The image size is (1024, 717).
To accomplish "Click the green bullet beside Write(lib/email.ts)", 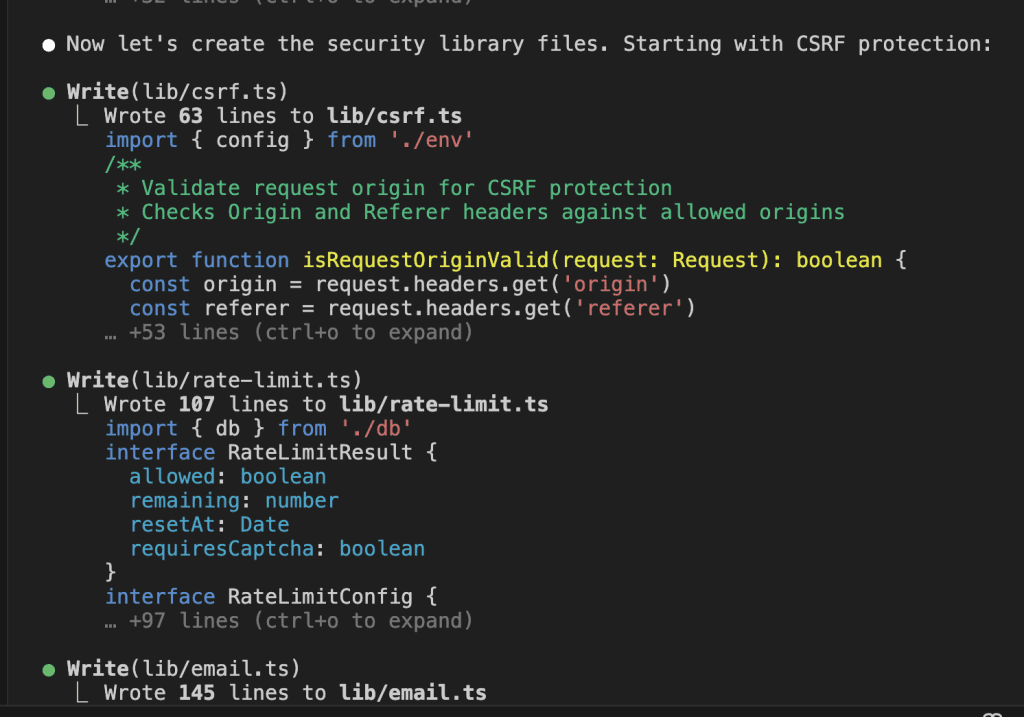I will (48, 669).
